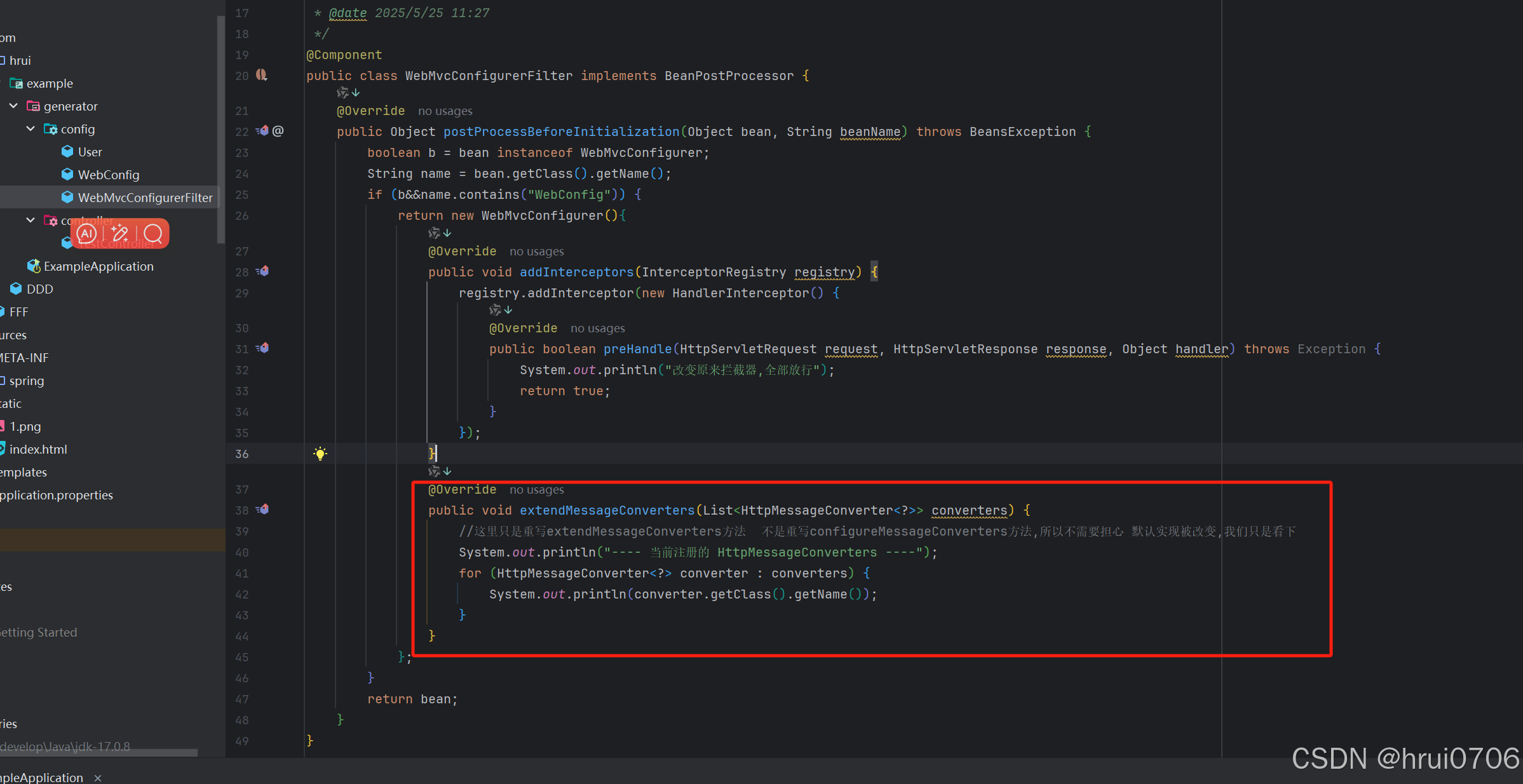Click the override gutter marker on line 28
1523x784 pixels.
[262, 271]
